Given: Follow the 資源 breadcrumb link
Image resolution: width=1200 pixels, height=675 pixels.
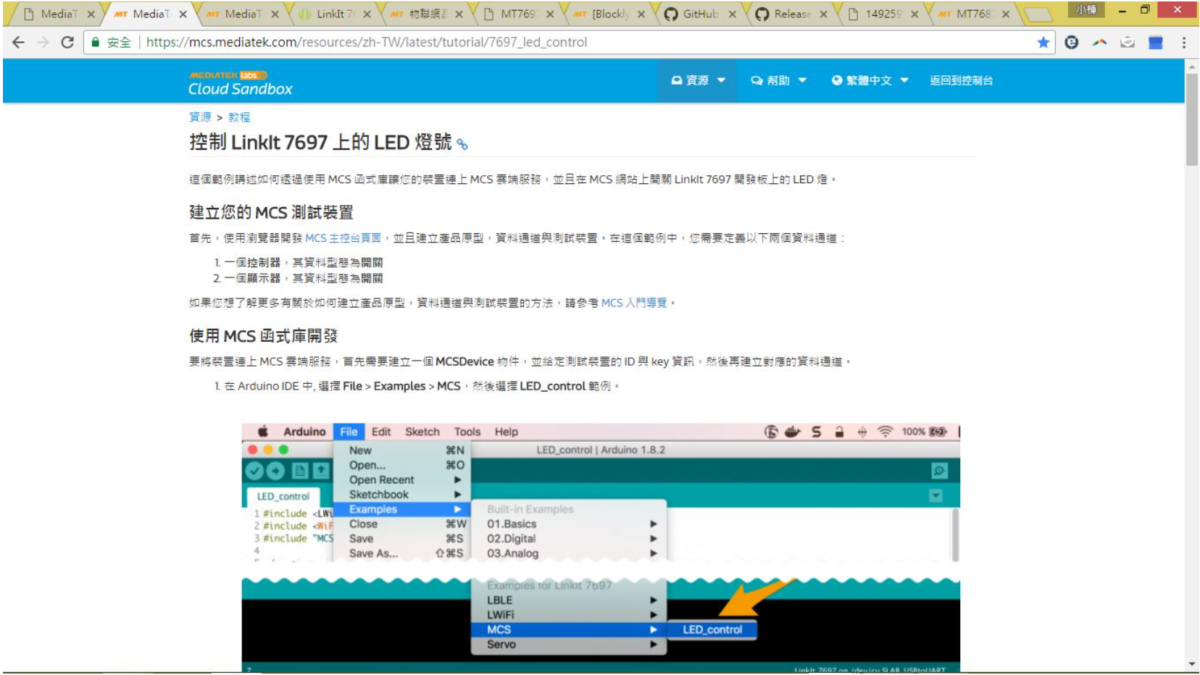Looking at the screenshot, I should point(200,117).
